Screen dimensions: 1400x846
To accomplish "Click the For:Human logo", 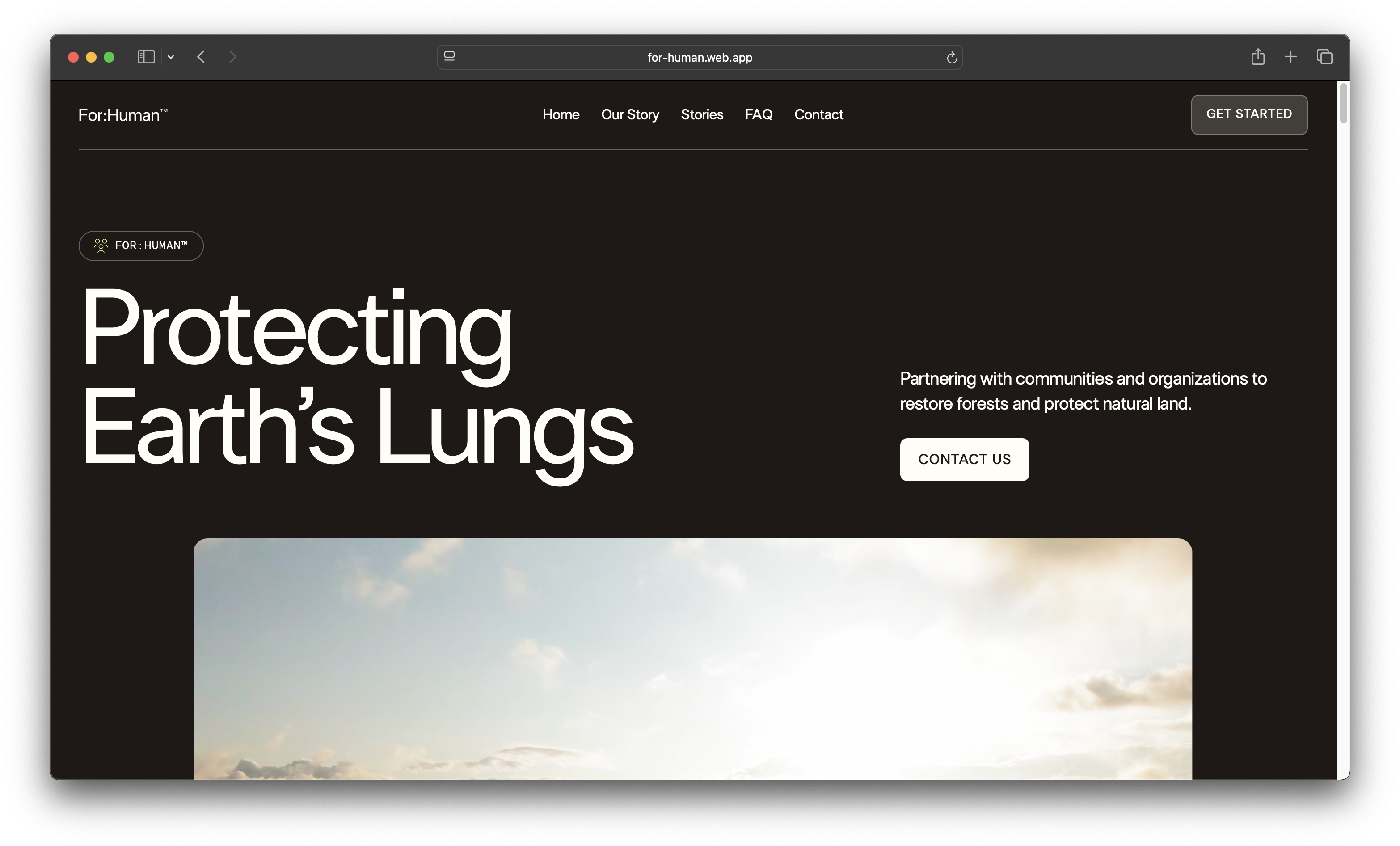I will click(123, 115).
